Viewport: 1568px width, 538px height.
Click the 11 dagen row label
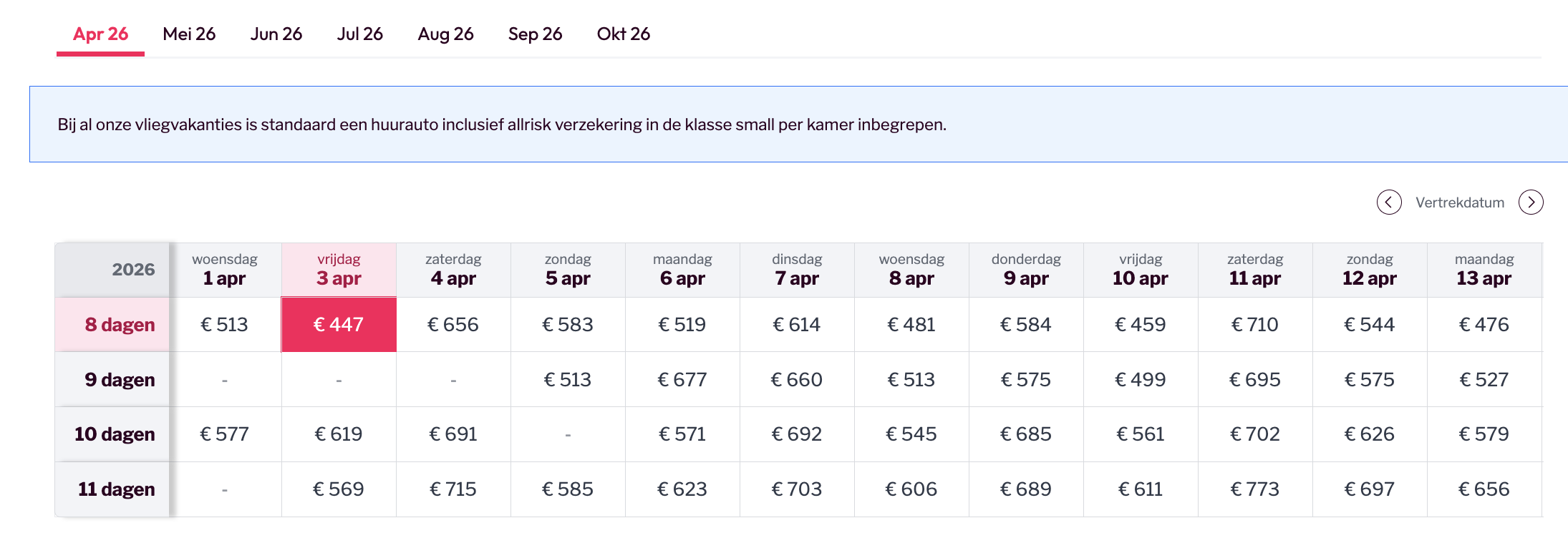(116, 489)
